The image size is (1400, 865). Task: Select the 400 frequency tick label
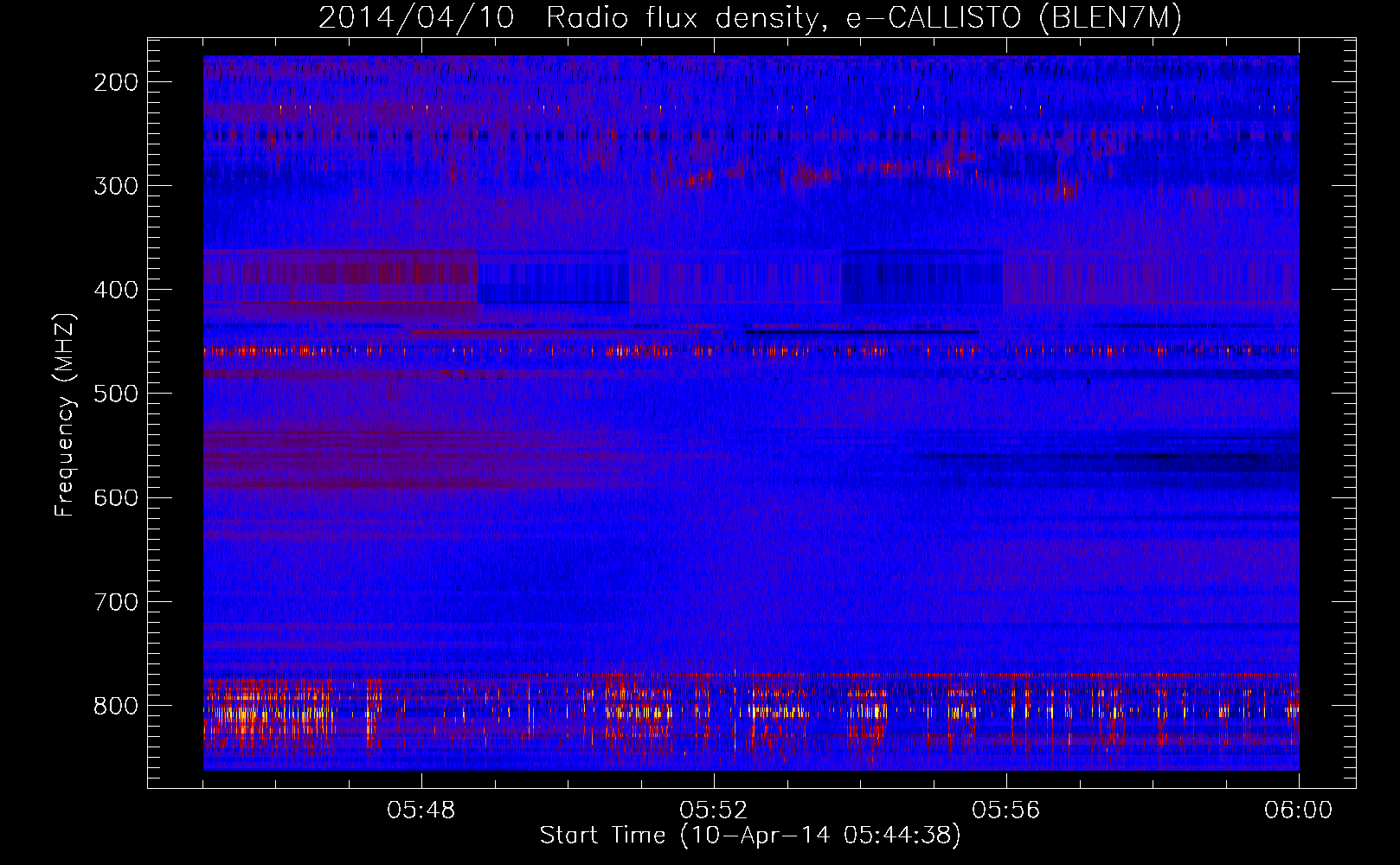coord(116,290)
